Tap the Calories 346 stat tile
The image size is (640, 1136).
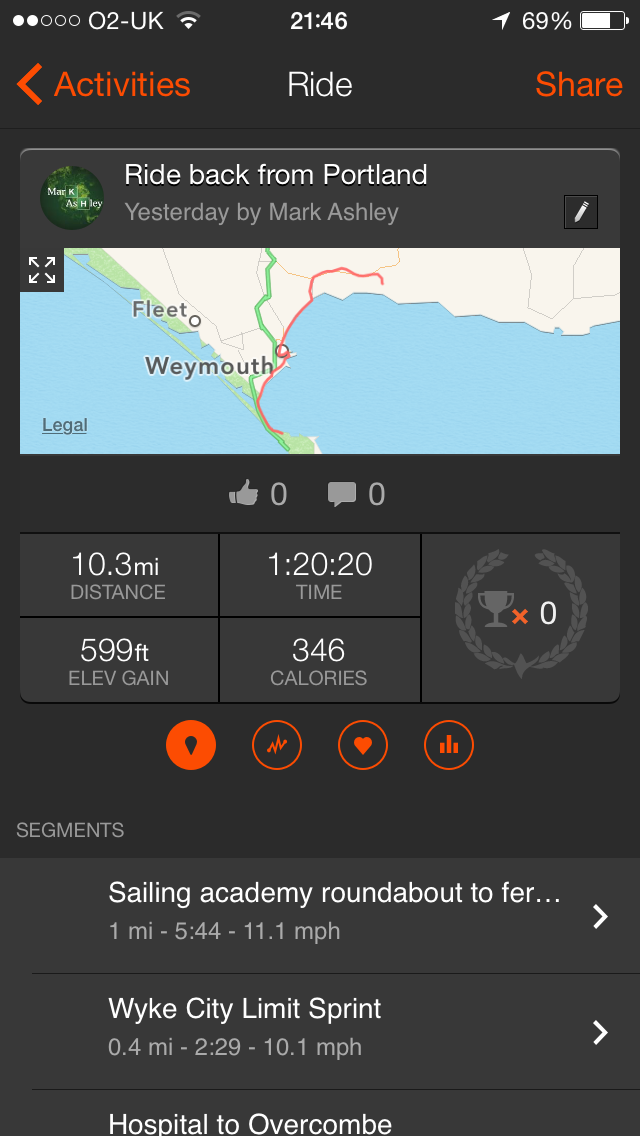click(x=320, y=661)
